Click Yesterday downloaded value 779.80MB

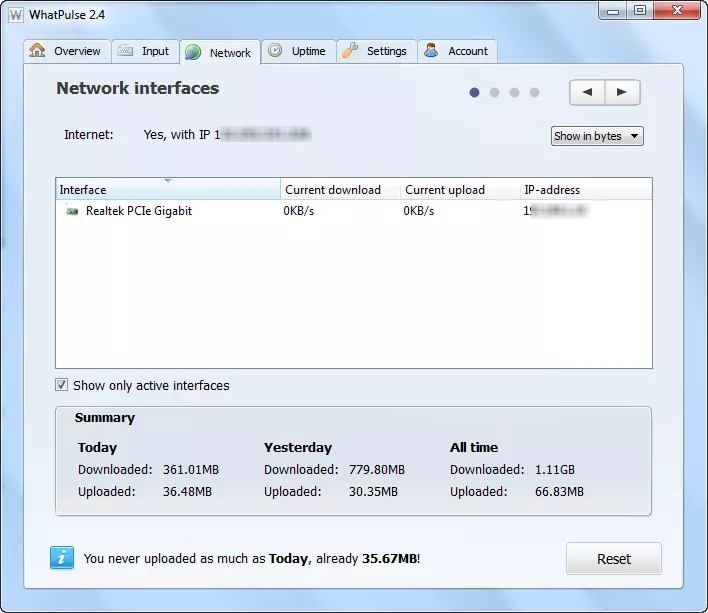(x=377, y=469)
